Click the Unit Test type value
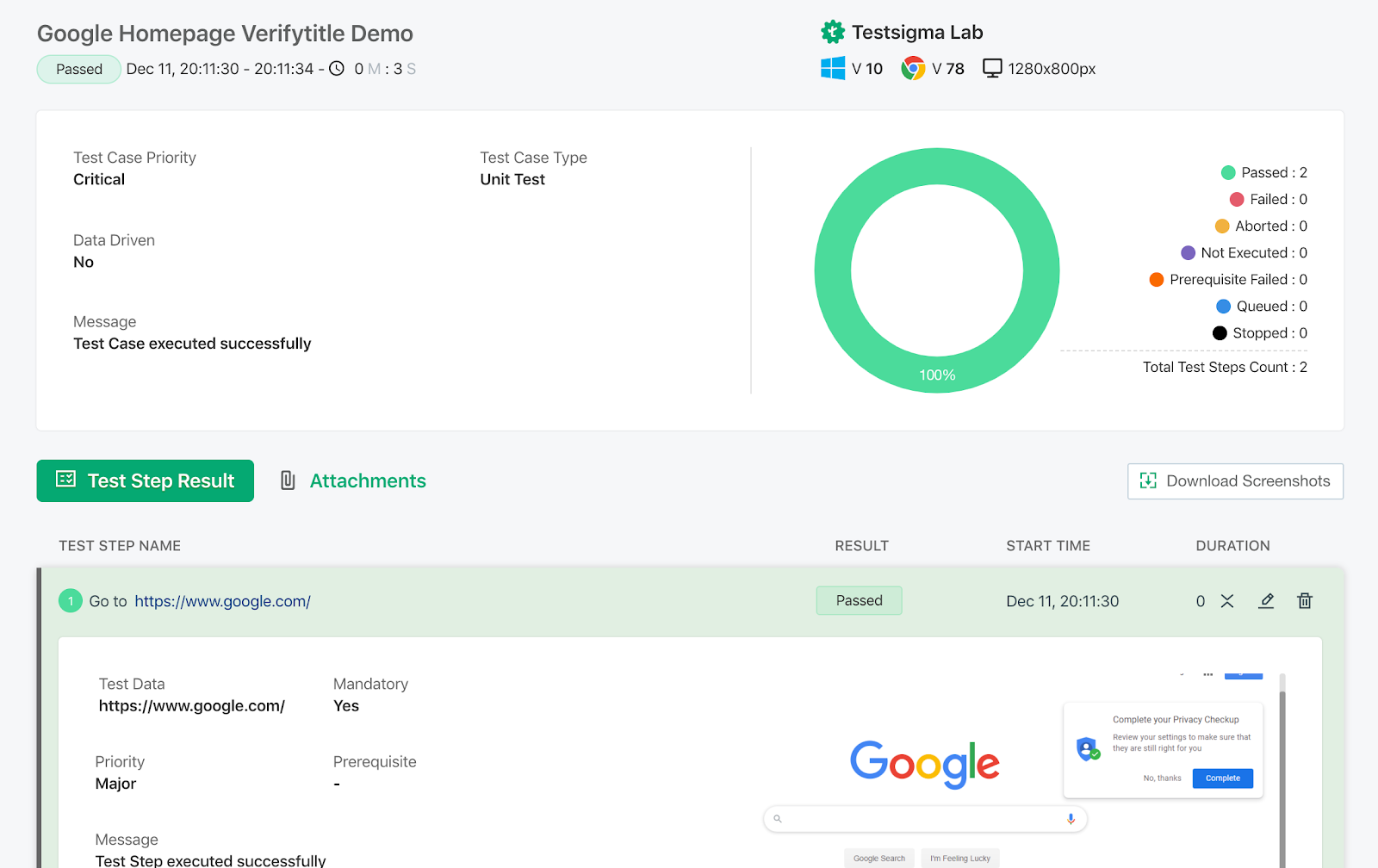1378x868 pixels. click(512, 179)
